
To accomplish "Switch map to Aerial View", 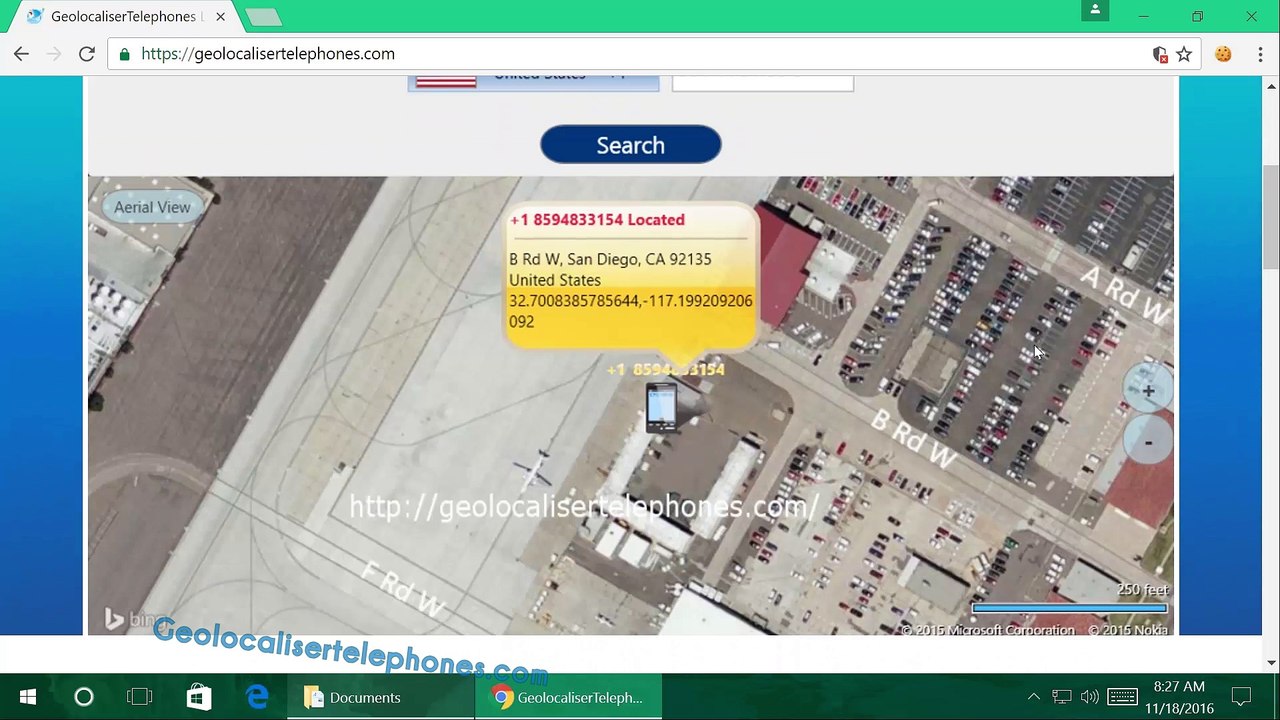I will tap(152, 207).
